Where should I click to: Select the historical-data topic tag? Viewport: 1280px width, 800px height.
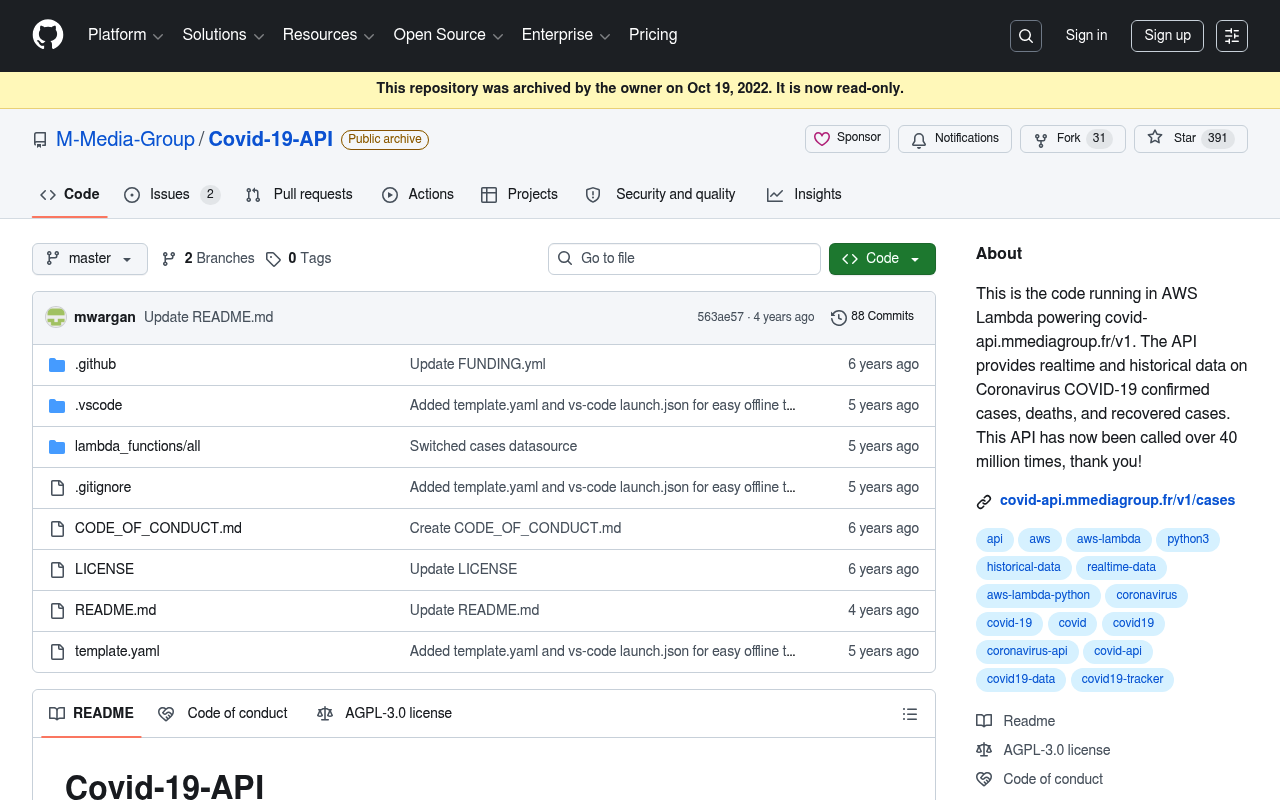pyautogui.click(x=1024, y=568)
